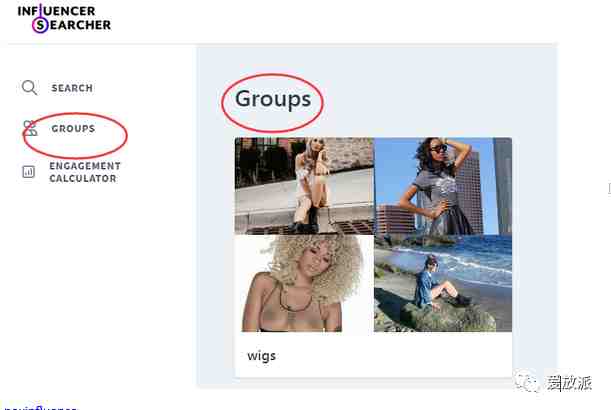611x410 pixels.
Task: Click the white footer area of wigs card
Action: tap(373, 355)
